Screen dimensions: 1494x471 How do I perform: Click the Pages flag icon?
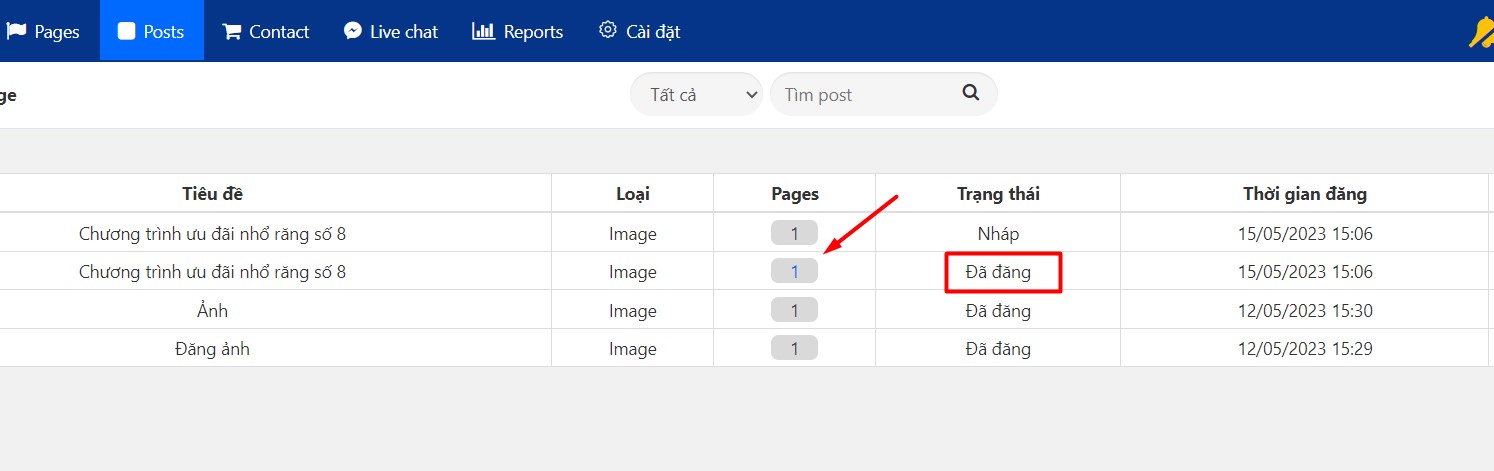tap(16, 31)
